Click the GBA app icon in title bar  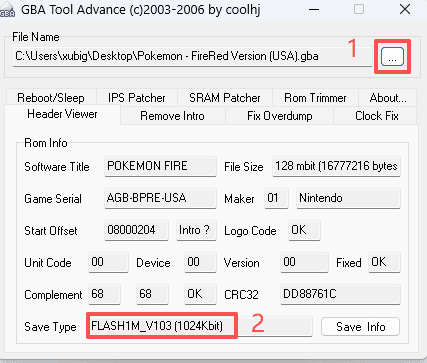tap(7, 10)
